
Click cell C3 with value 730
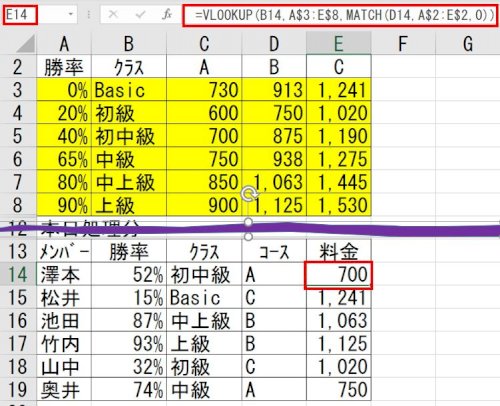204,89
